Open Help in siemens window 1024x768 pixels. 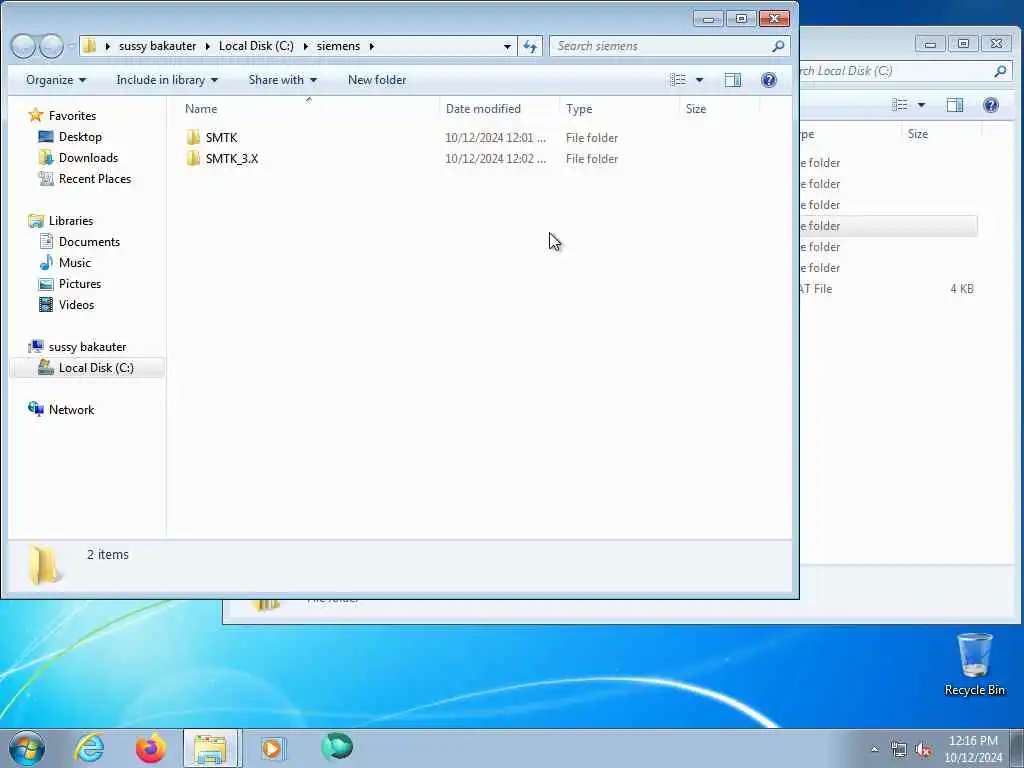click(769, 80)
